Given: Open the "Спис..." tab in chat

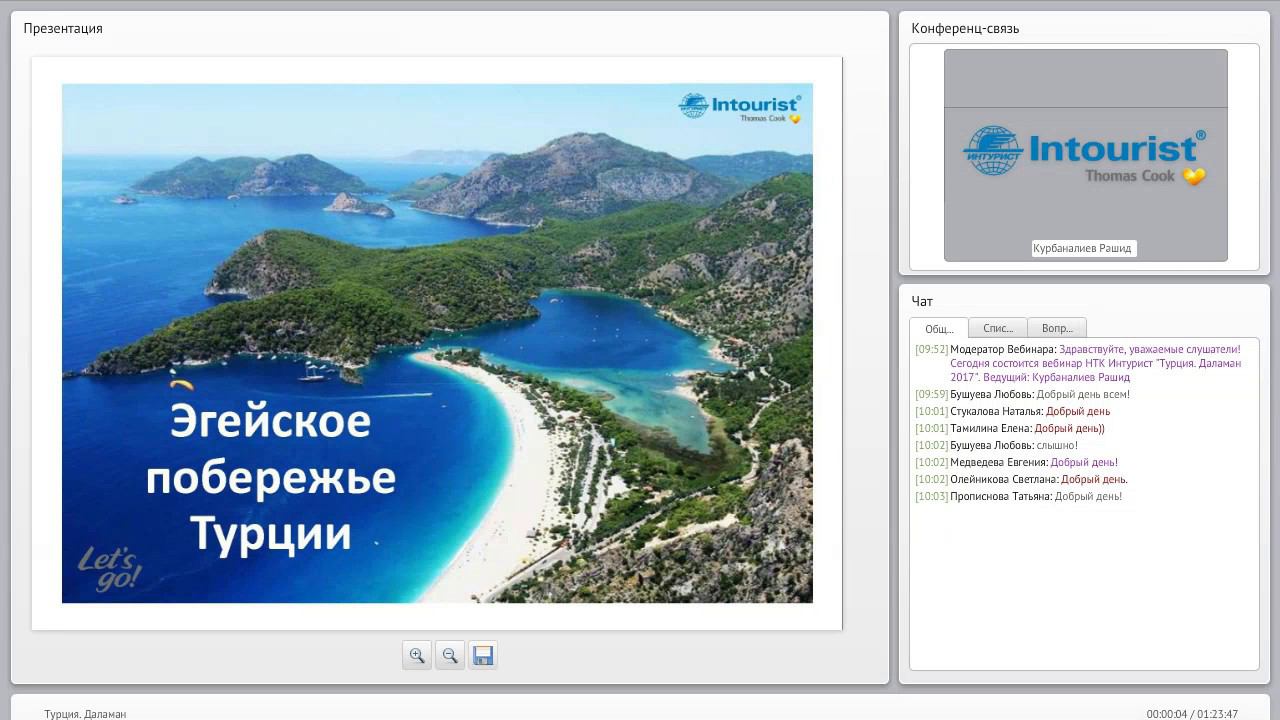Looking at the screenshot, I should tap(998, 328).
